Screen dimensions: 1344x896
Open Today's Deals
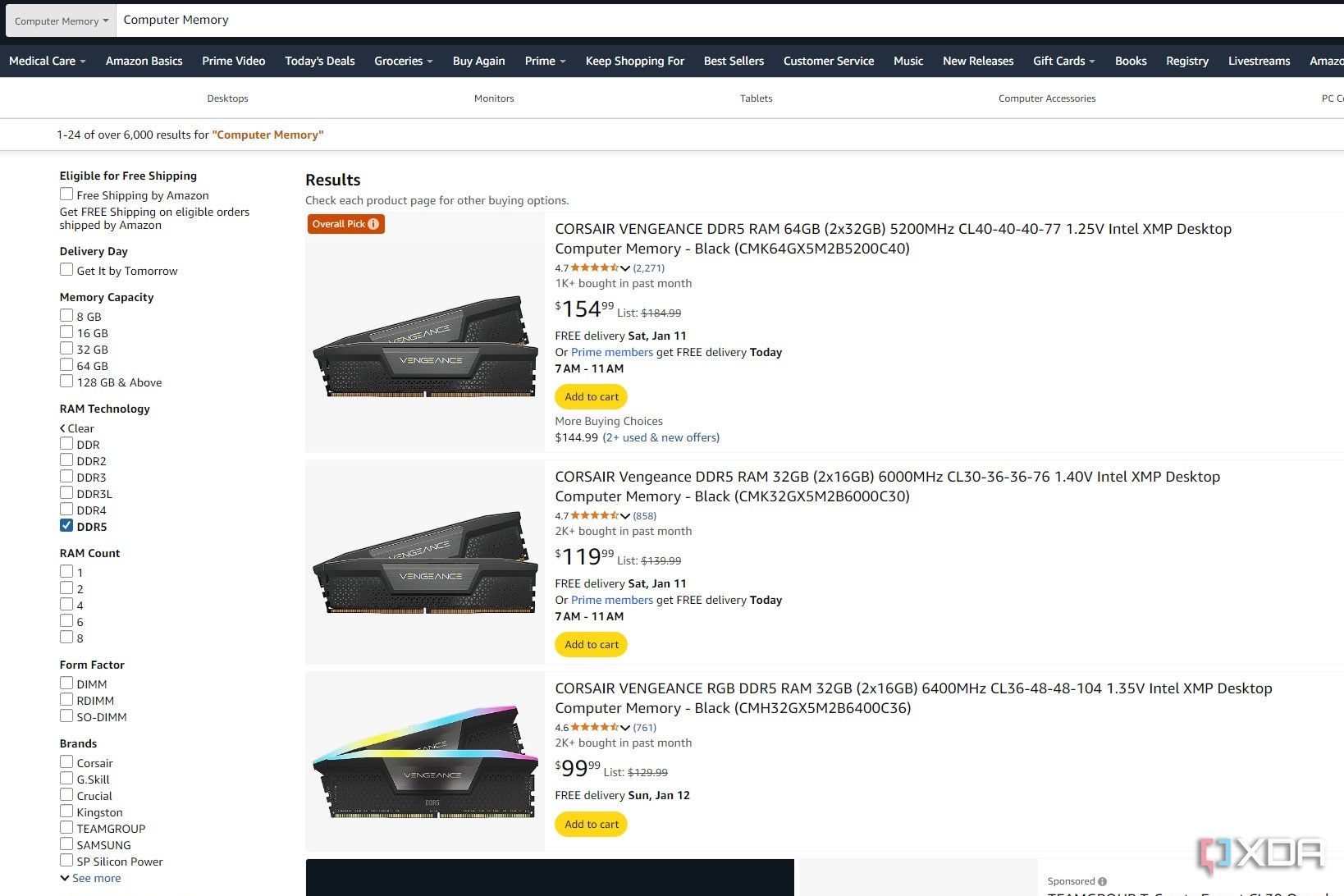click(x=320, y=61)
